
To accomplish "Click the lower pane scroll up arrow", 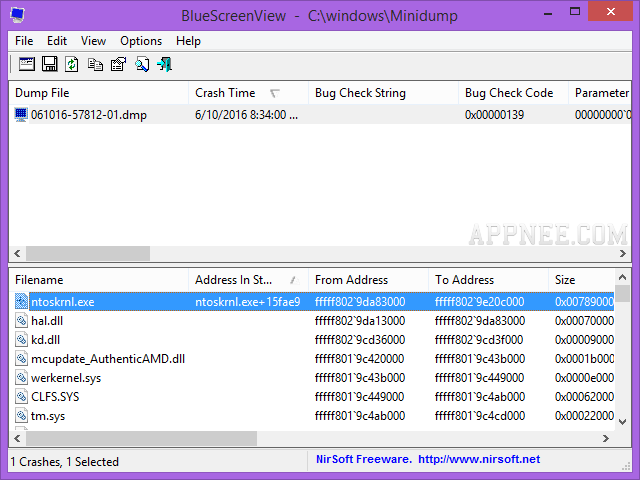I will point(622,278).
